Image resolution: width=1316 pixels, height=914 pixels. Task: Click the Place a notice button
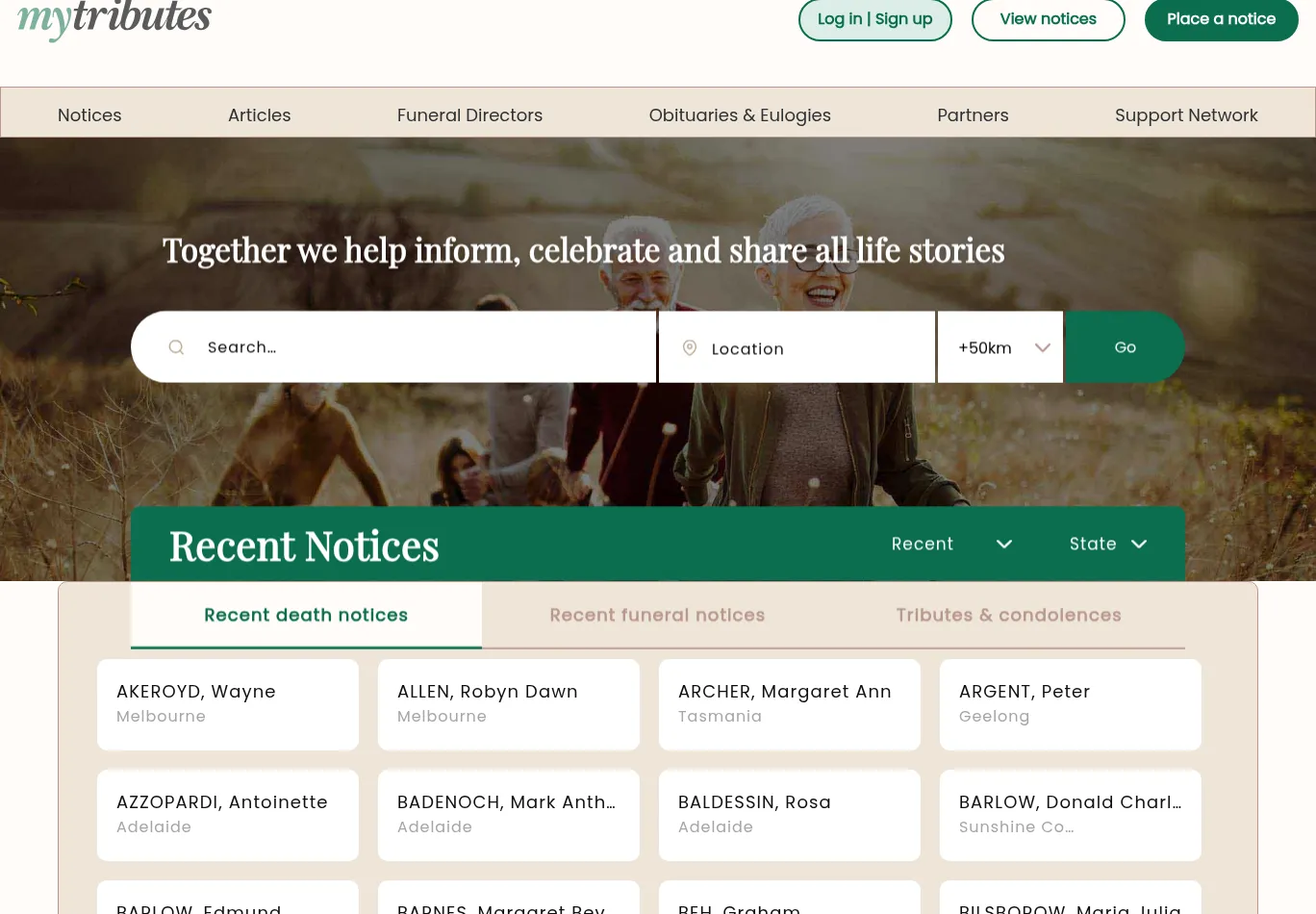click(x=1221, y=19)
